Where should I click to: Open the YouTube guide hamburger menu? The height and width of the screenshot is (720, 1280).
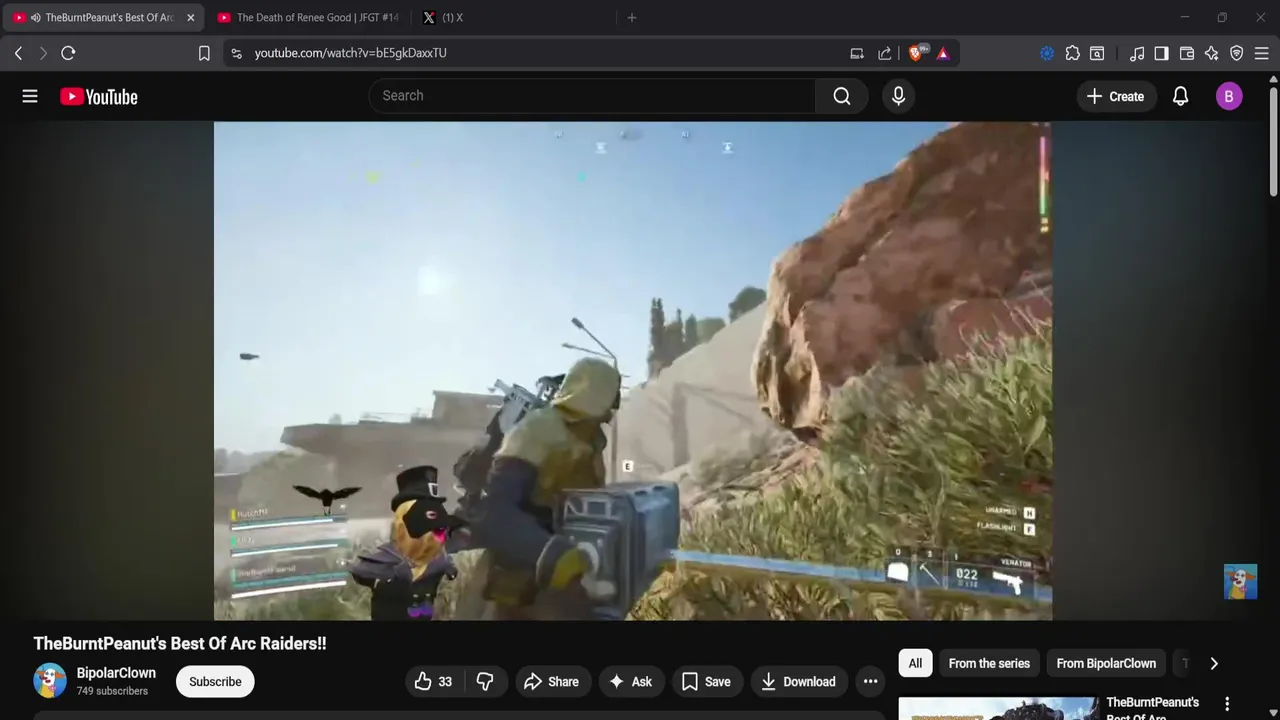(x=30, y=96)
